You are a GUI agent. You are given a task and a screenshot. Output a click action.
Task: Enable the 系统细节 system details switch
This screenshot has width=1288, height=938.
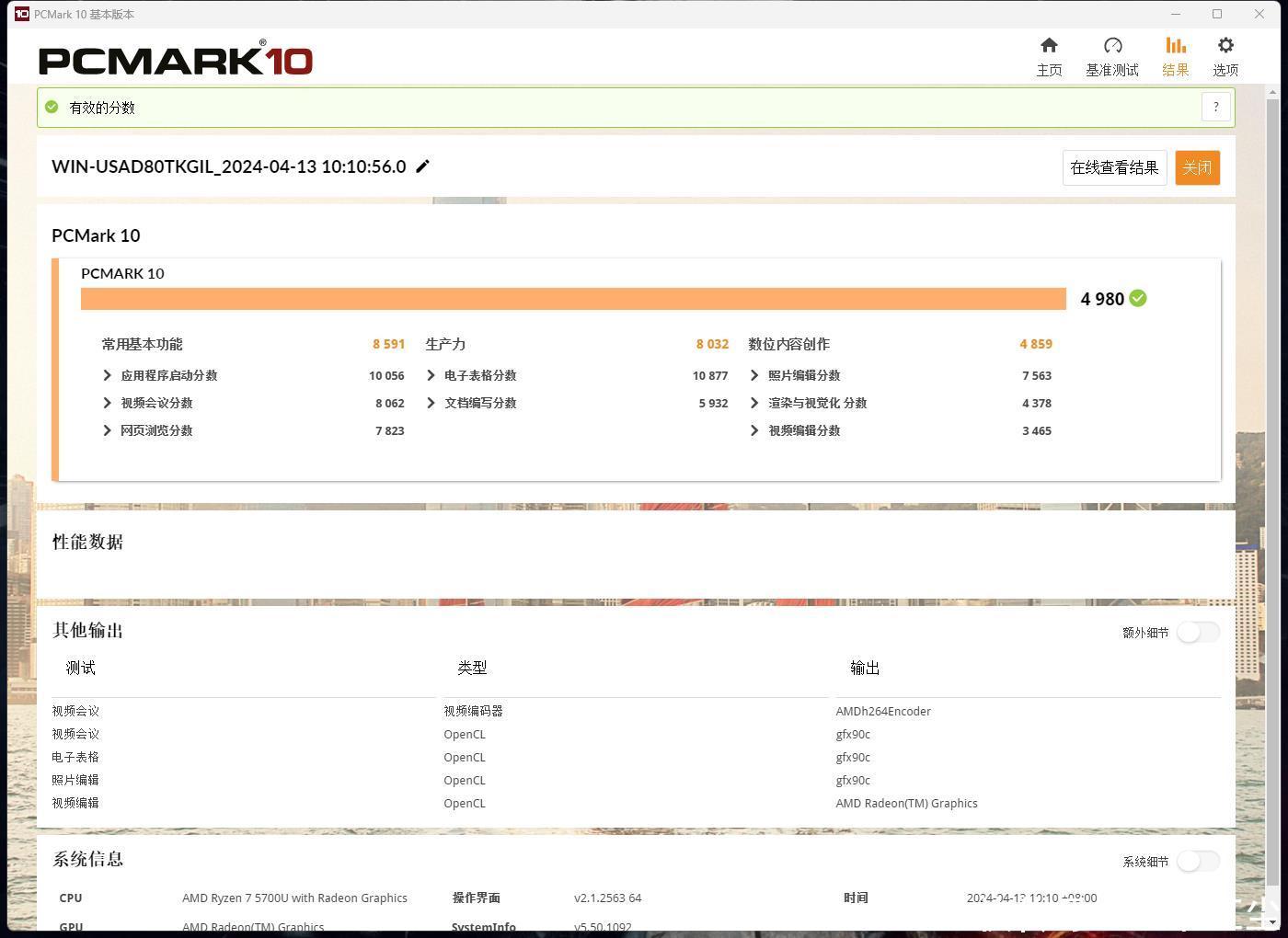pos(1197,862)
